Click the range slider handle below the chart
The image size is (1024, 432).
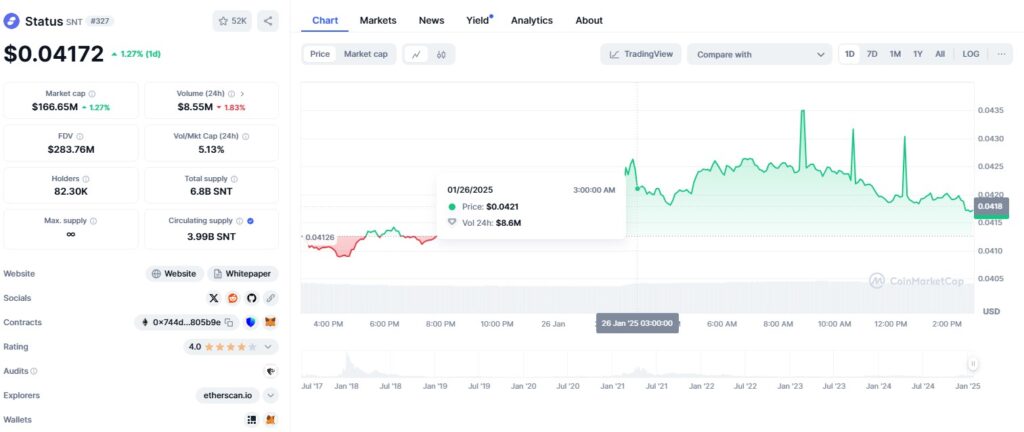[x=972, y=365]
